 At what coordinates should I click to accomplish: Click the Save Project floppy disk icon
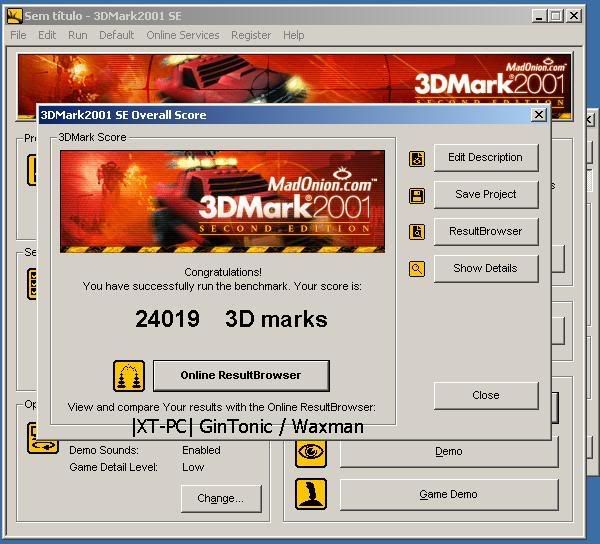click(417, 195)
